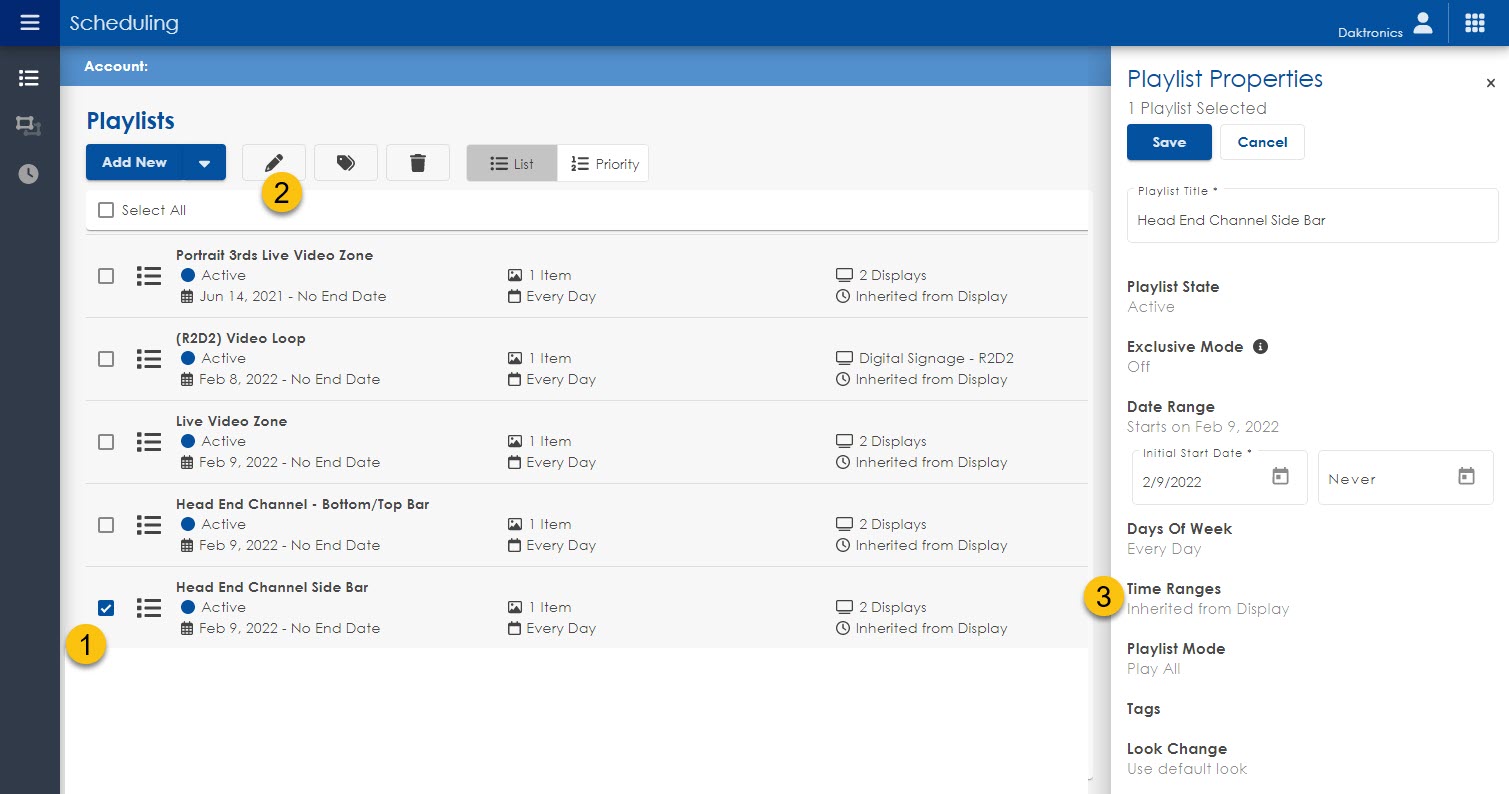The height and width of the screenshot is (794, 1509).
Task: Open the Initial Start Date calendar picker
Action: 1280,477
